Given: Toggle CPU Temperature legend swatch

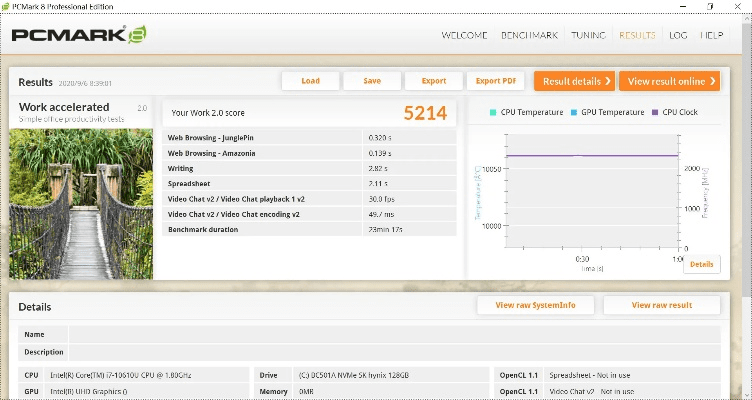Looking at the screenshot, I should 493,112.
